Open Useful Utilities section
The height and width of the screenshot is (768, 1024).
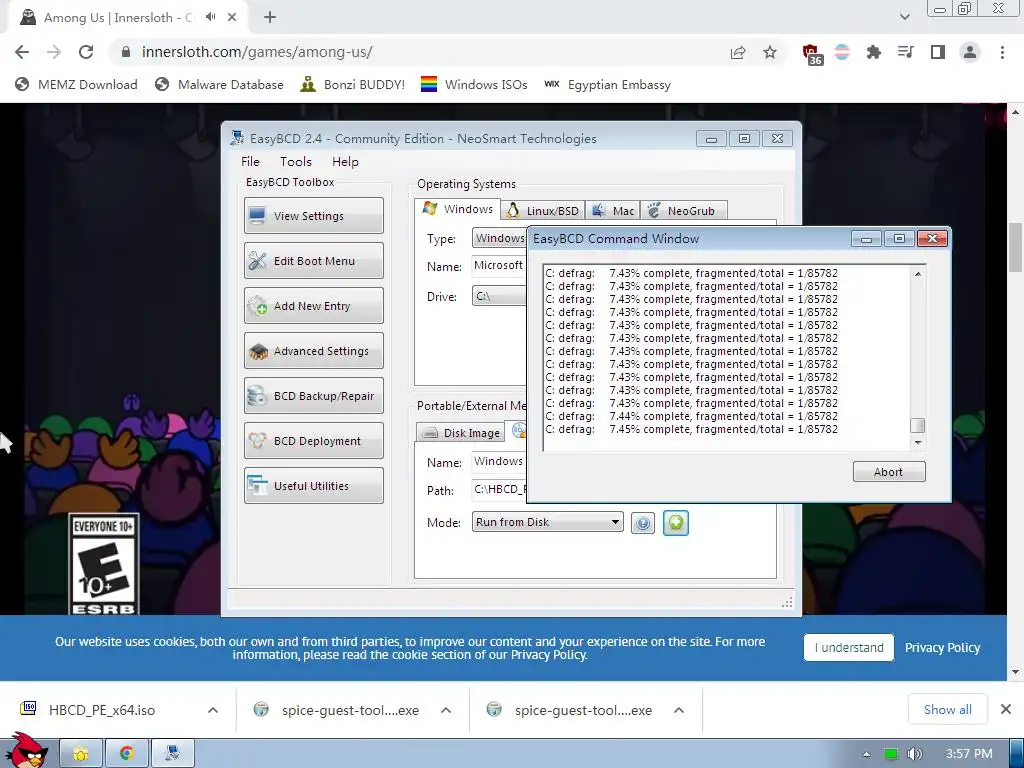(x=313, y=486)
